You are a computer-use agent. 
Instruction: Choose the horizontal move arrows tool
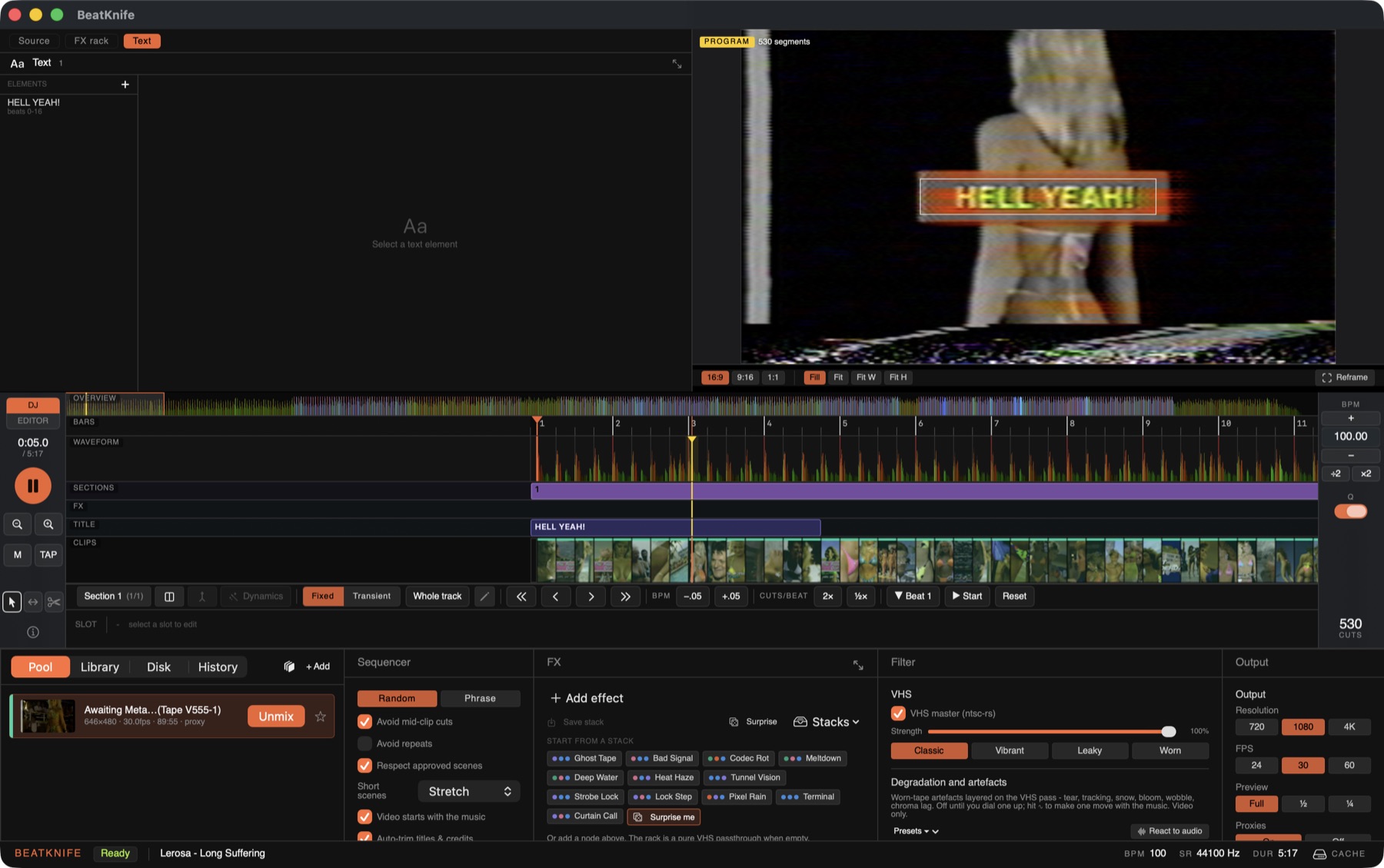pyautogui.click(x=33, y=602)
